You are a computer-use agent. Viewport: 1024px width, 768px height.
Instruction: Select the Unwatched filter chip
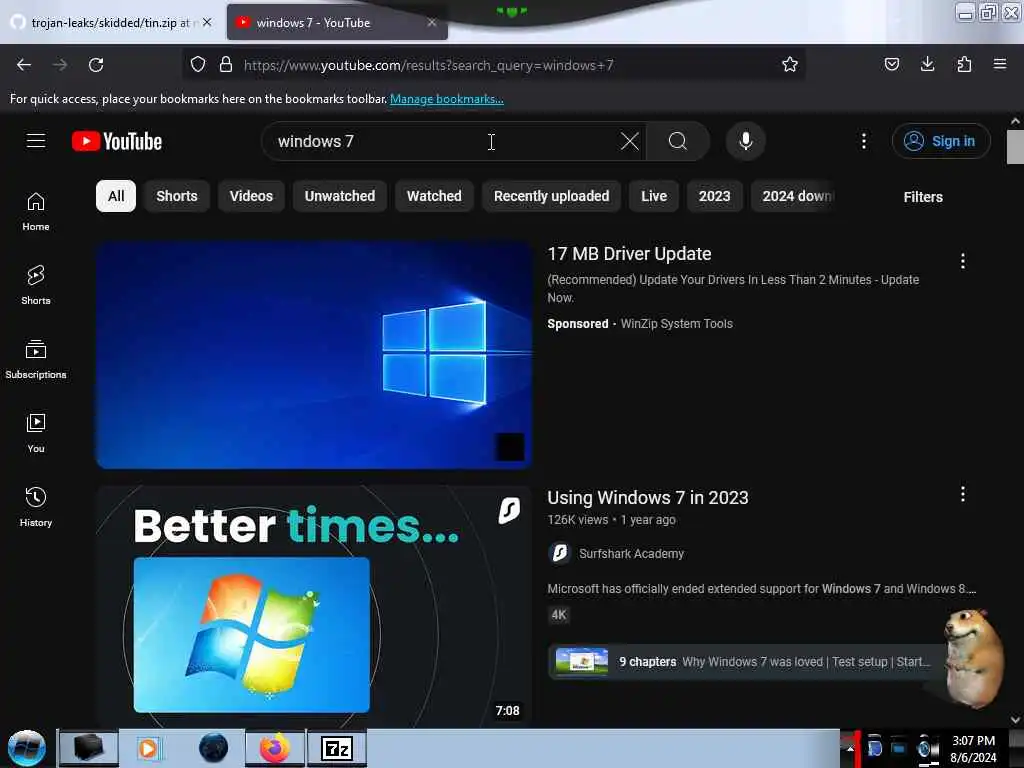pos(340,196)
